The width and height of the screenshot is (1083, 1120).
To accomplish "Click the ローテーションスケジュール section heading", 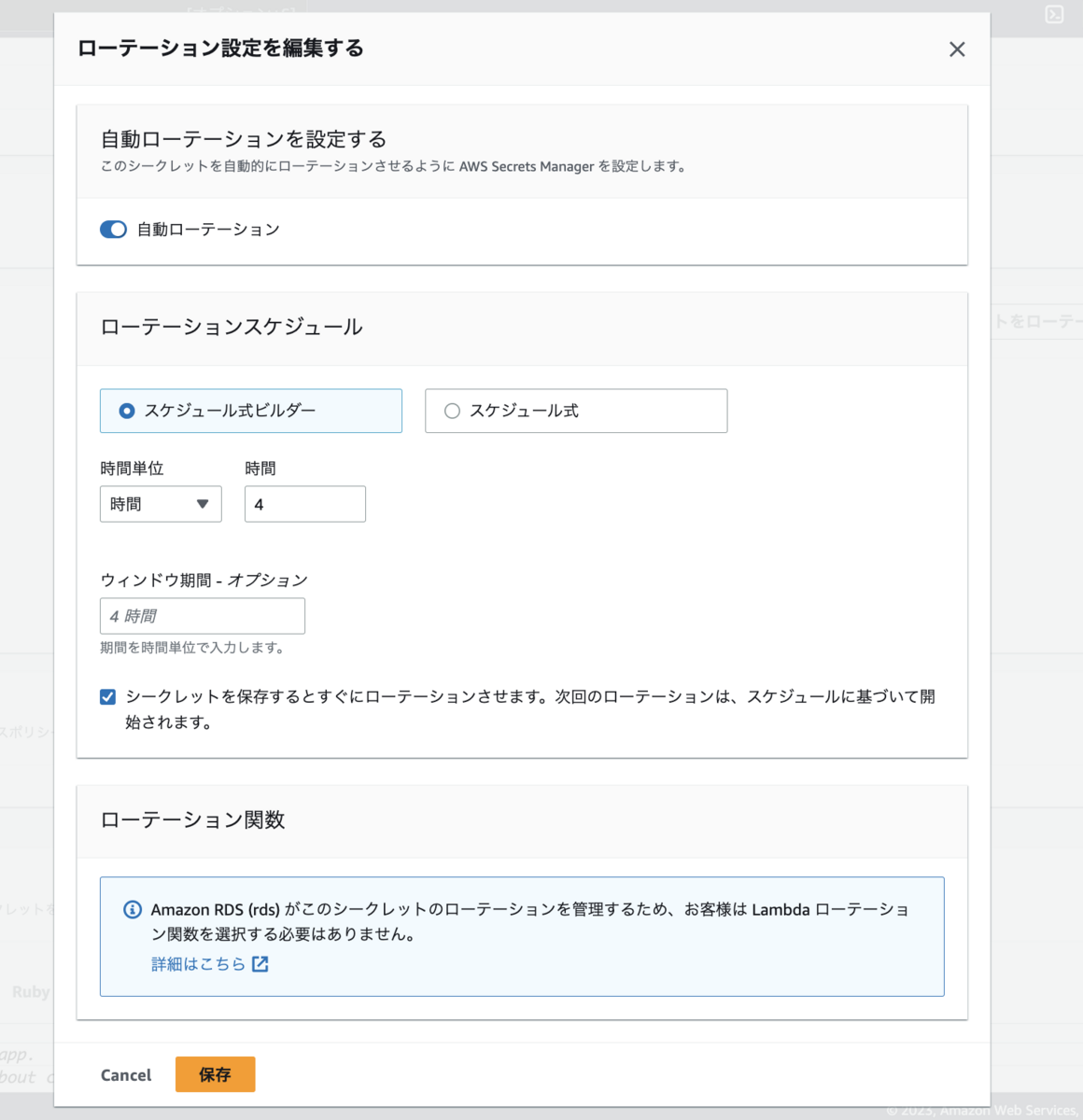I will point(232,327).
